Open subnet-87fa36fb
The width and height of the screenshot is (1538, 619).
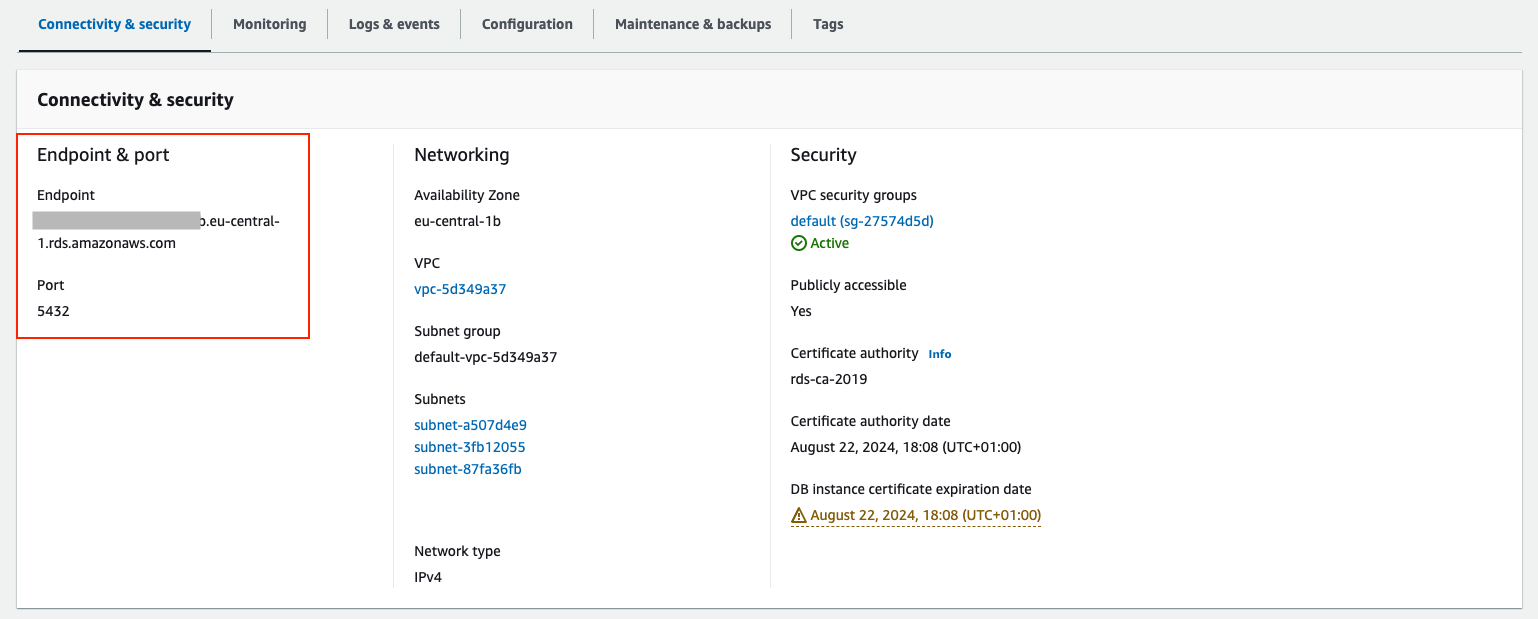point(468,468)
